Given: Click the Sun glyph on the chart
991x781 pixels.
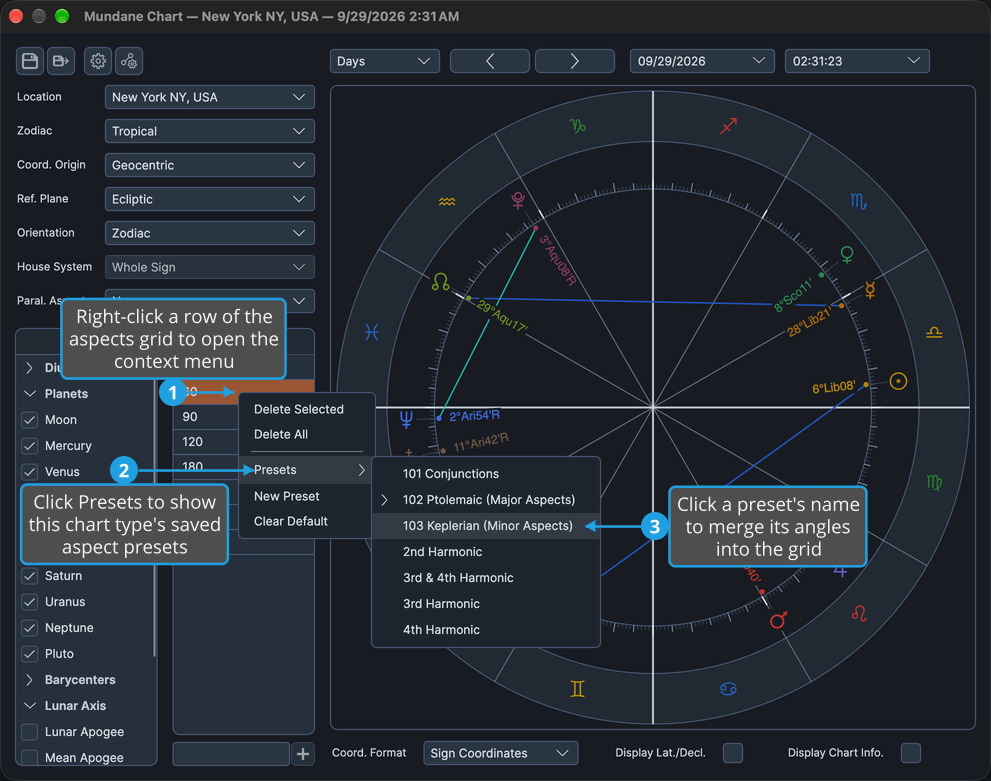Looking at the screenshot, I should click(x=898, y=381).
